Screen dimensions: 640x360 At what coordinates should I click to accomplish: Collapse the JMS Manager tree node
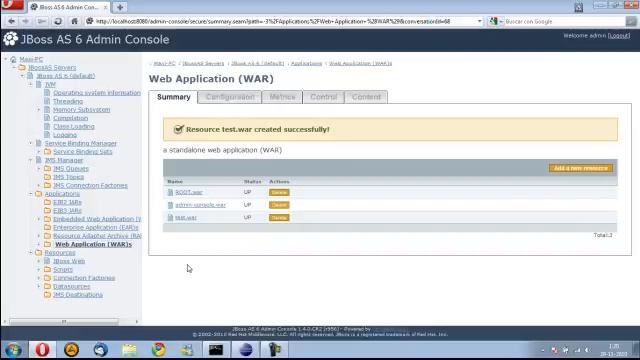(31, 160)
